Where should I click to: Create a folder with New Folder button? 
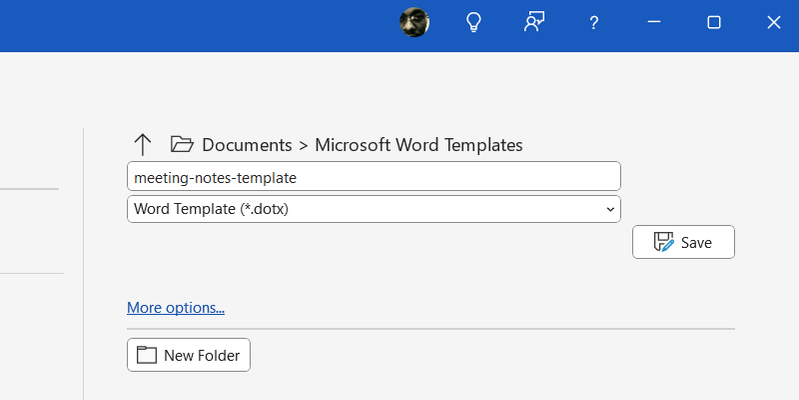pos(189,355)
